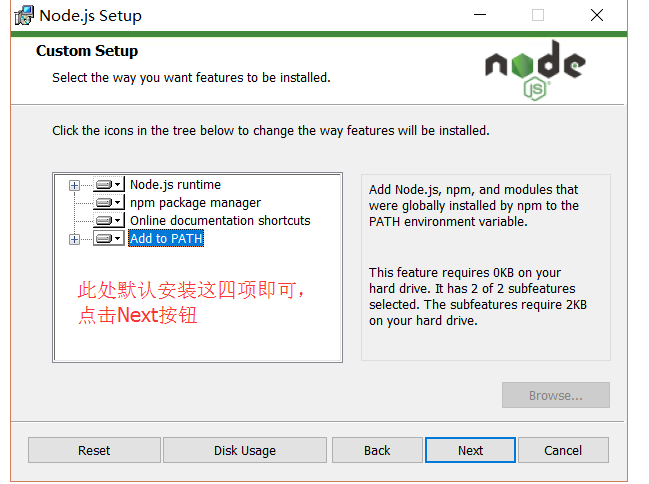Cancel the Node.js installation
The image size is (649, 484).
coord(563,450)
